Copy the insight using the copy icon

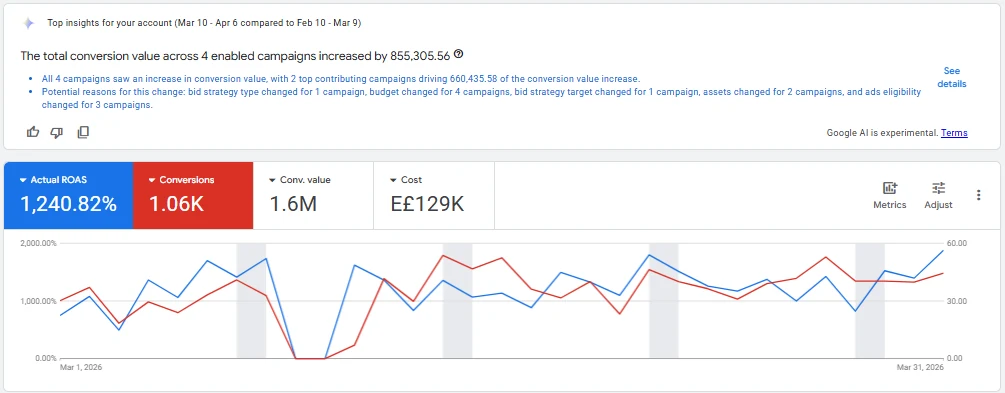pyautogui.click(x=83, y=133)
